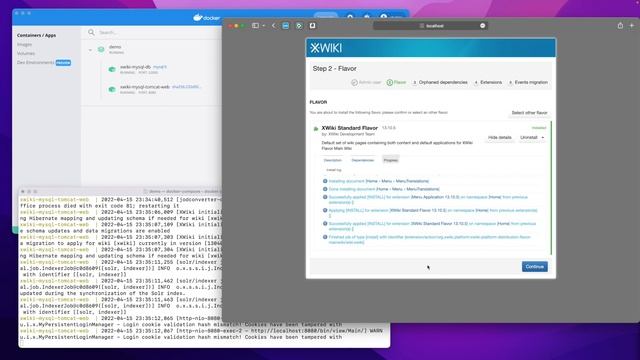Click Hide details on XWiki Standard Flavor
The height and width of the screenshot is (360, 640).
[499, 138]
